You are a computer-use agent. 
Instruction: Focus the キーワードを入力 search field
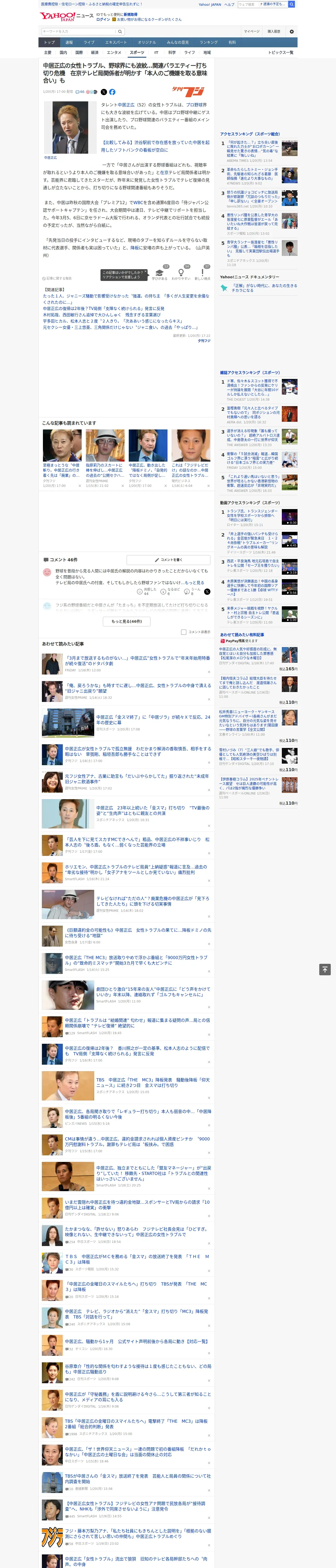click(x=79, y=32)
